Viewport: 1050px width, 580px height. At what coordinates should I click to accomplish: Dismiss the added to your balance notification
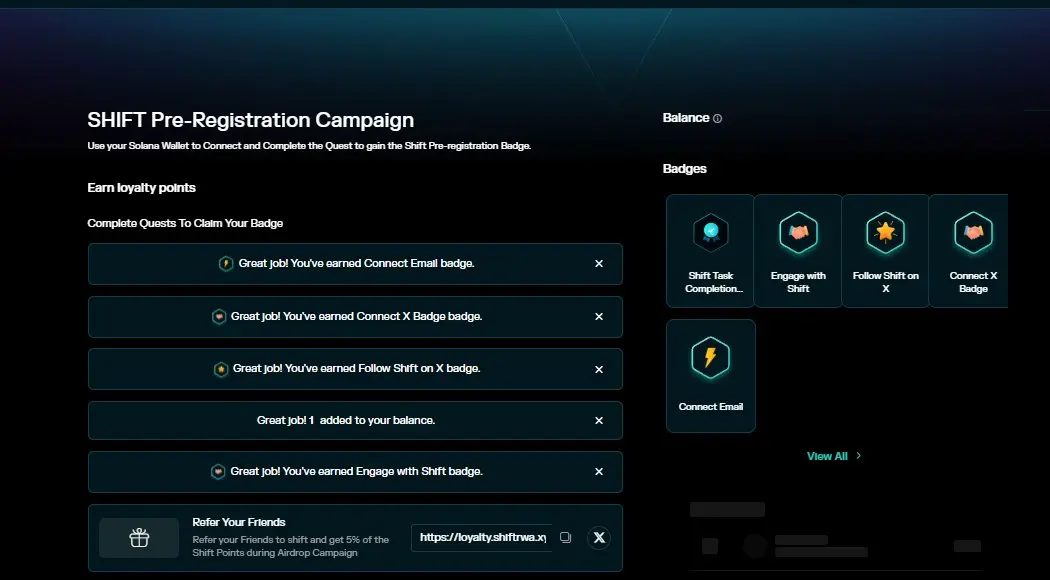(599, 421)
